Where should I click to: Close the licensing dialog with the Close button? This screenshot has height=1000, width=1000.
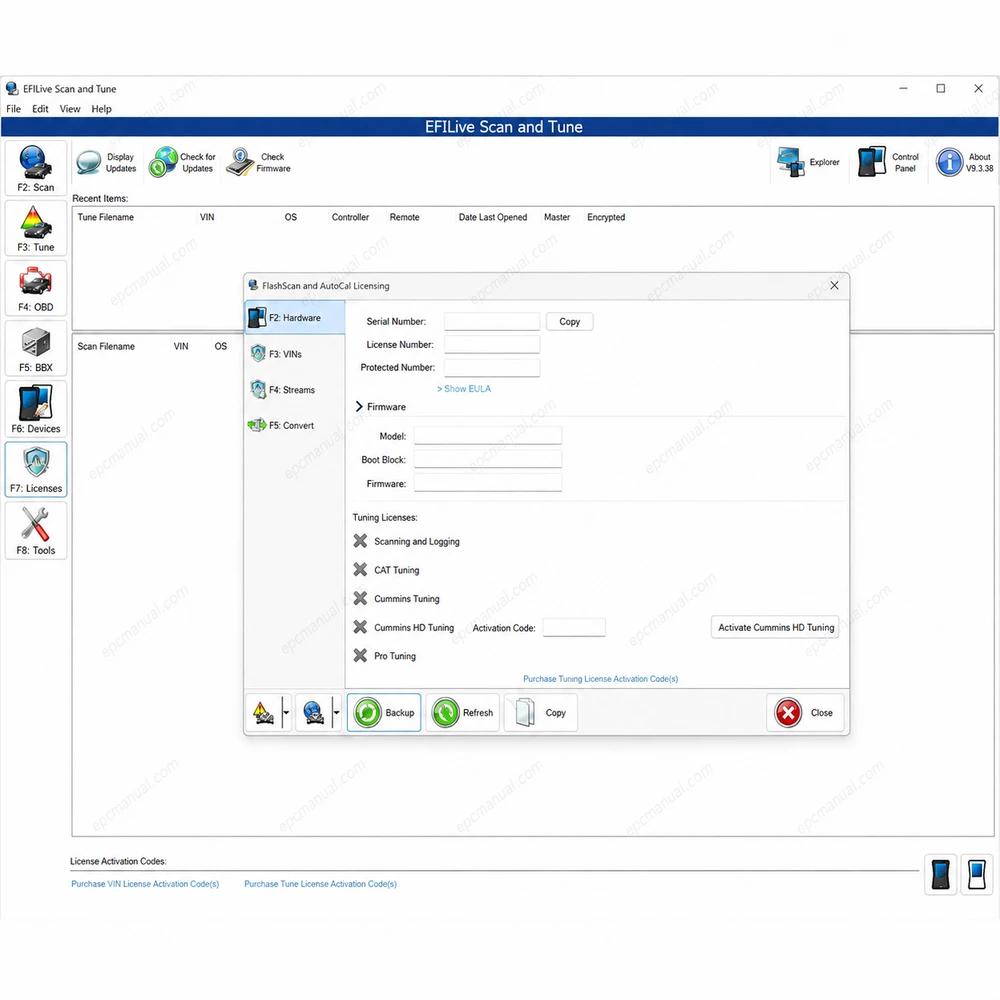(805, 713)
